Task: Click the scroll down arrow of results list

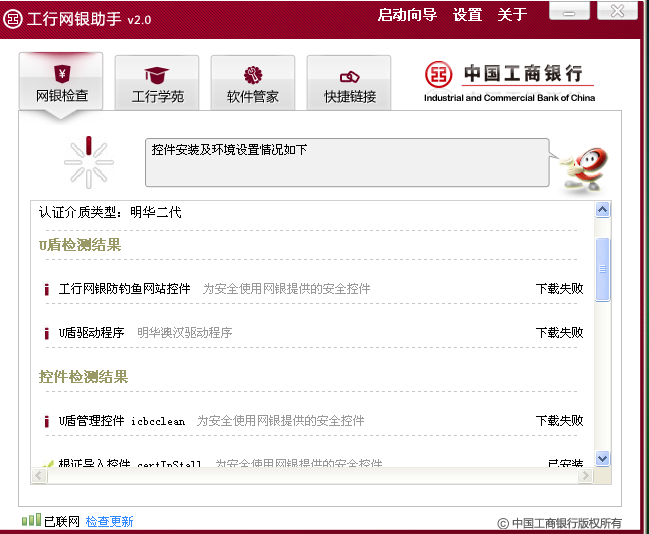Action: [x=603, y=459]
